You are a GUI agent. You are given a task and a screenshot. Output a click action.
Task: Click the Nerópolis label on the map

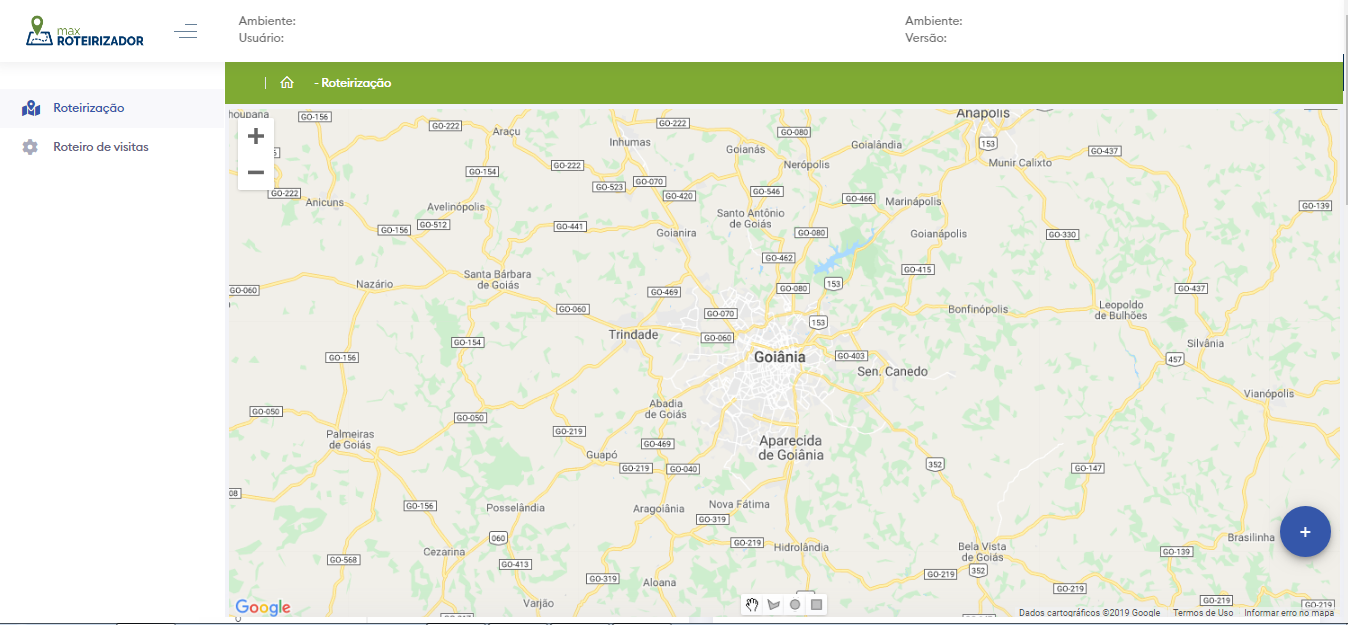807,164
